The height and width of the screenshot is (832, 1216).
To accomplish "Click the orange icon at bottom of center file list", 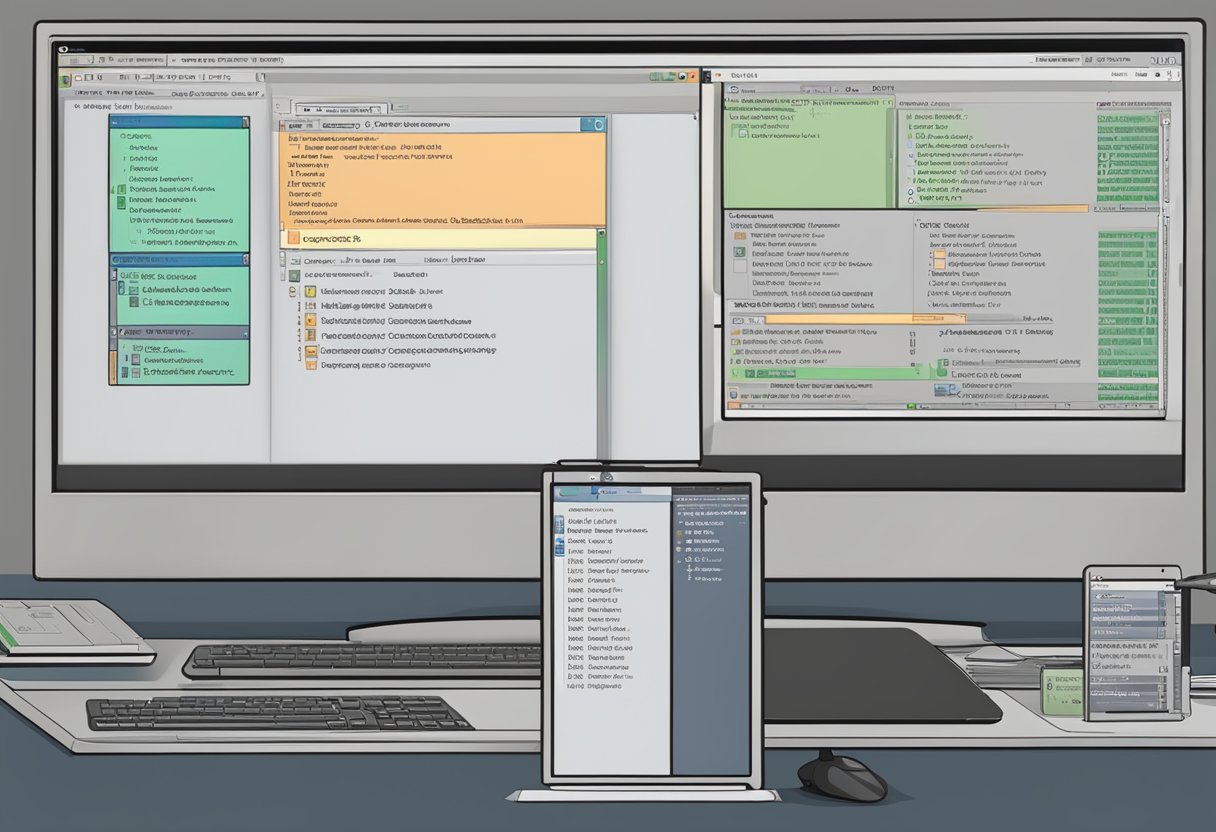I will click(x=311, y=366).
